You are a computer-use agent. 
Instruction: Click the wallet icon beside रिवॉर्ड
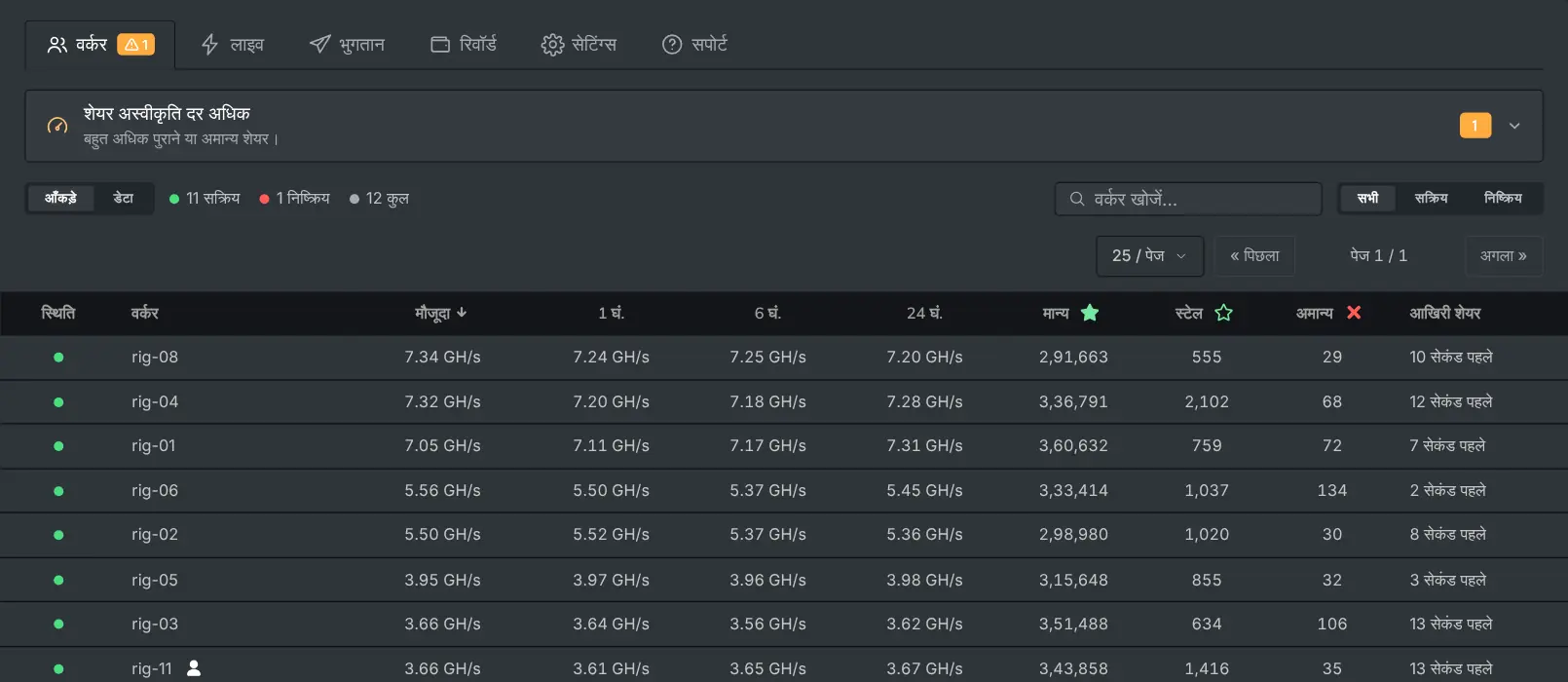tap(440, 45)
